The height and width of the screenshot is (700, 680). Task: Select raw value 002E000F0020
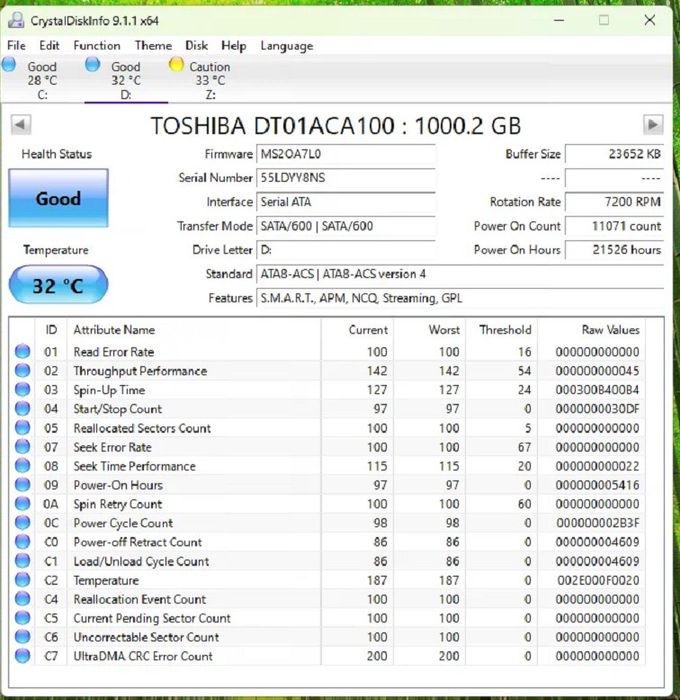(x=598, y=580)
